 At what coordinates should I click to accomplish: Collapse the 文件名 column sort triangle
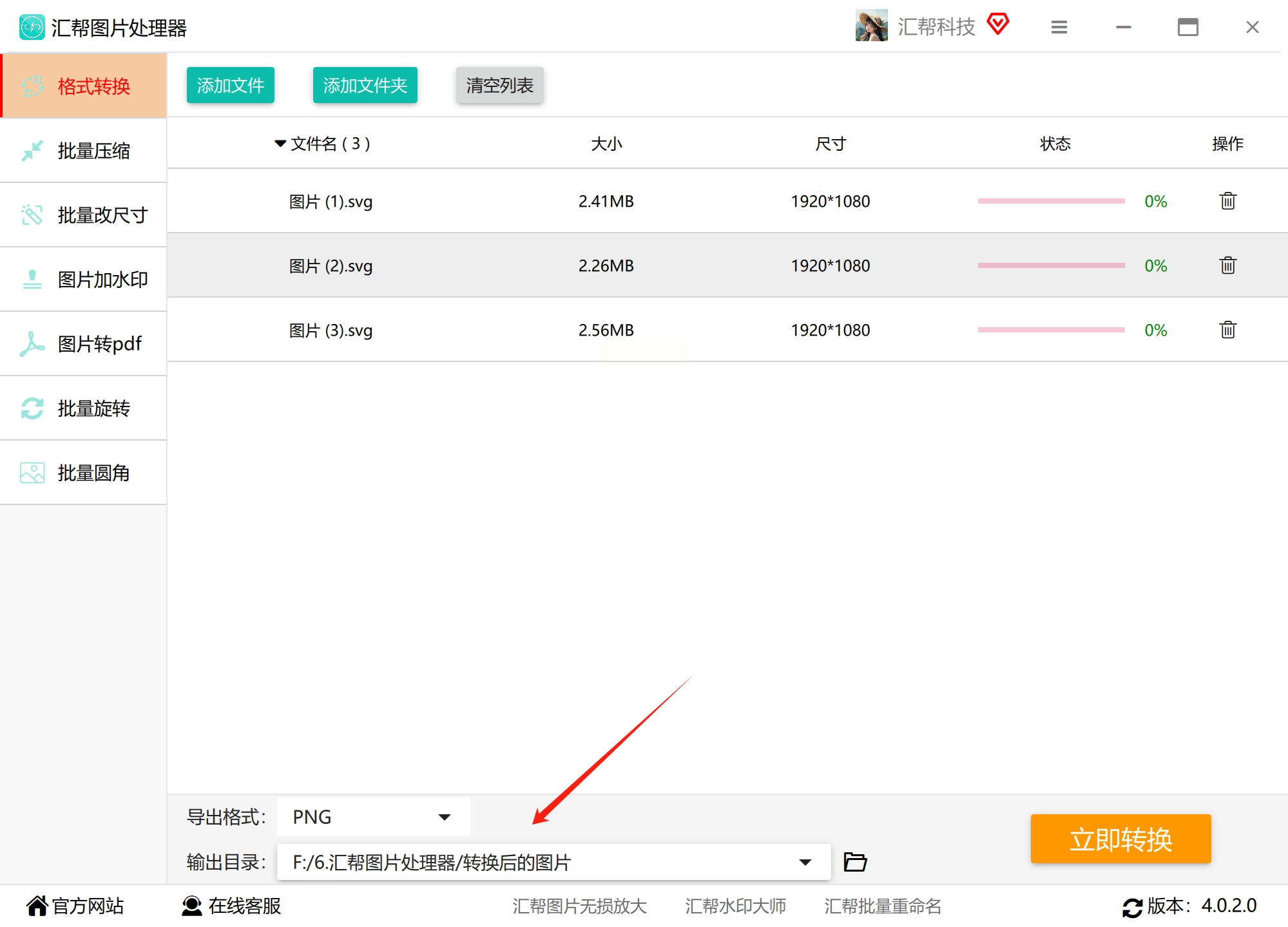(280, 143)
